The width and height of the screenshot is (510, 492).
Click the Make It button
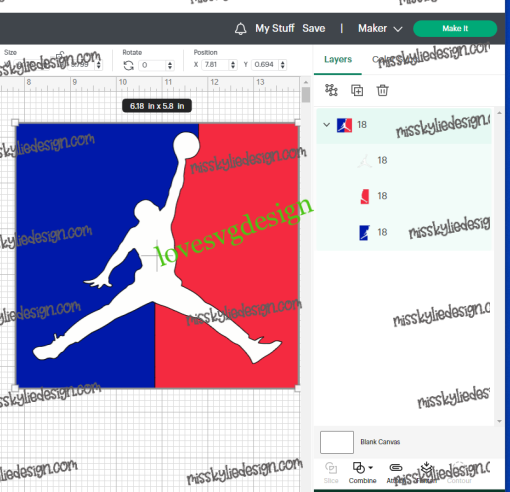(x=455, y=28)
